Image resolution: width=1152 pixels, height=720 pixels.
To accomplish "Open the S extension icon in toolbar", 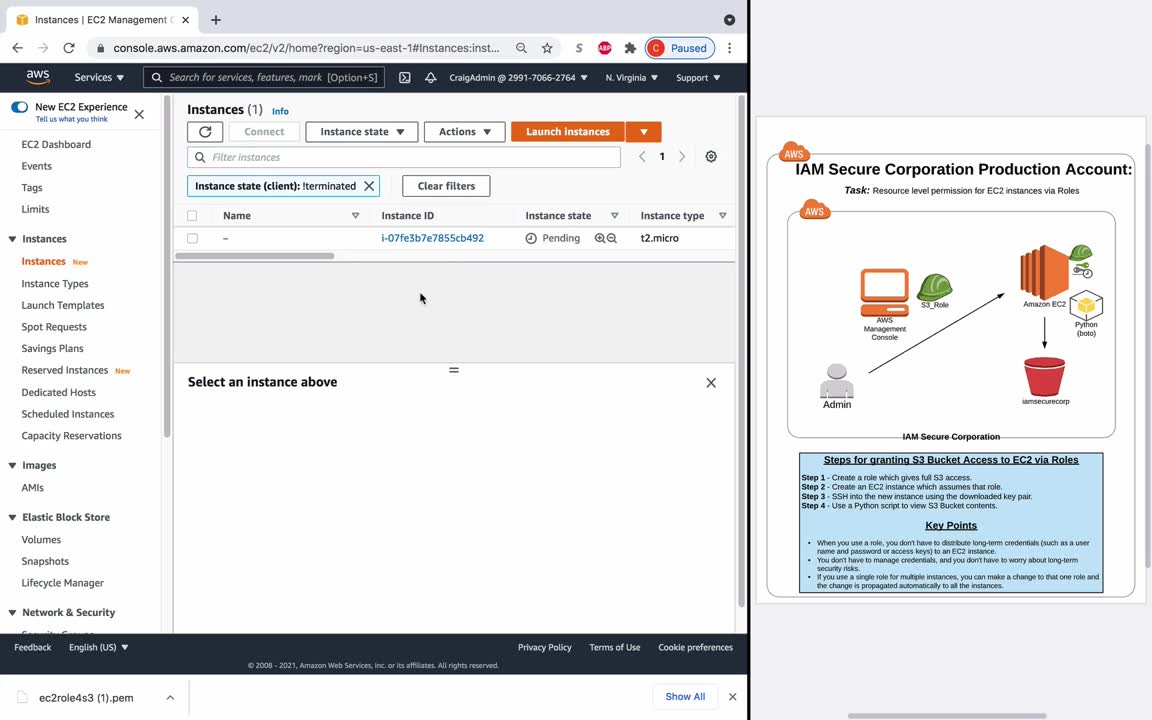I will tap(579, 48).
